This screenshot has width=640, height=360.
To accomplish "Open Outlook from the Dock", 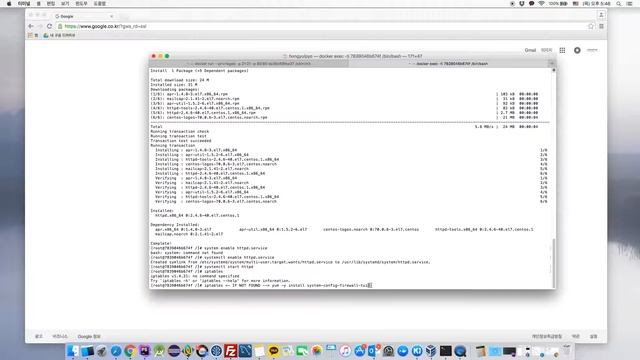I will (374, 351).
